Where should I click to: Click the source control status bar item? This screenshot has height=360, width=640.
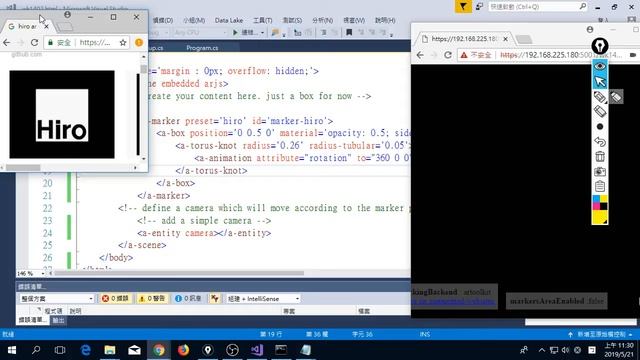601,334
